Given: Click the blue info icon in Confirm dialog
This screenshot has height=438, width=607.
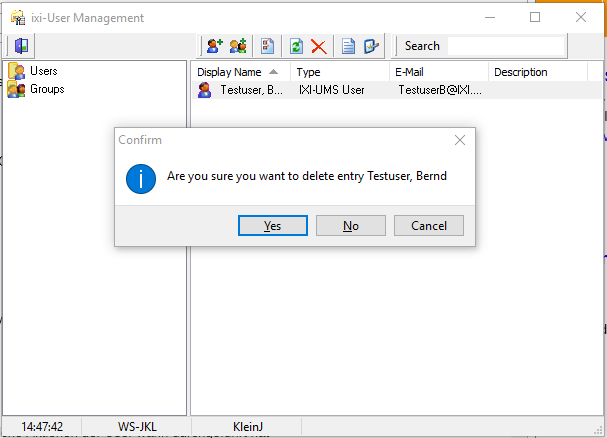Looking at the screenshot, I should coord(141,177).
